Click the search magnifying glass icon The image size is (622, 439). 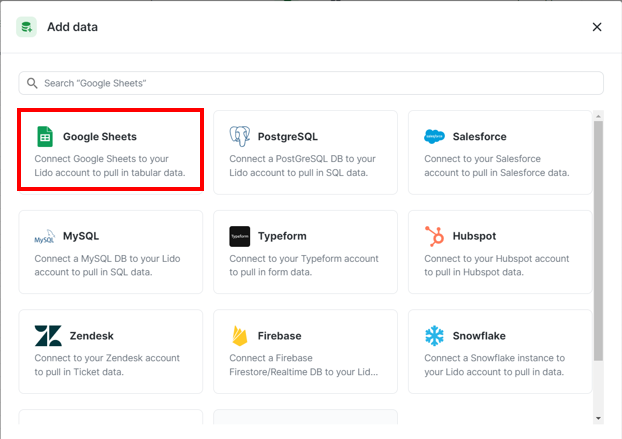click(32, 83)
